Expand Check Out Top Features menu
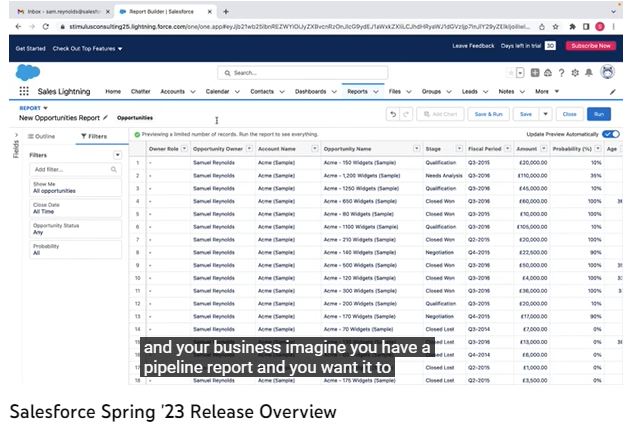This screenshot has width=629, height=429. [87, 49]
